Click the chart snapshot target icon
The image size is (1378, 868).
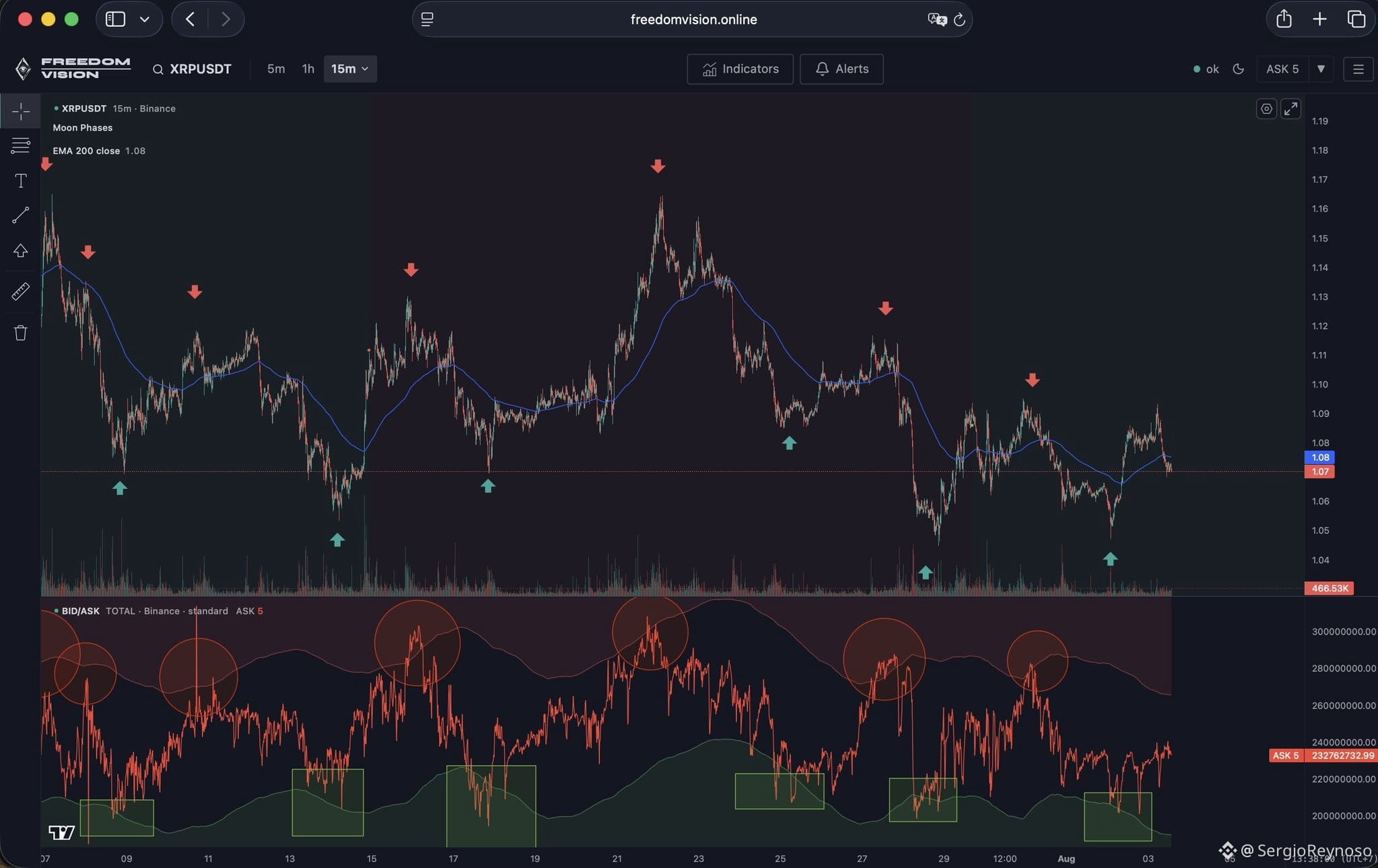pyautogui.click(x=1266, y=109)
